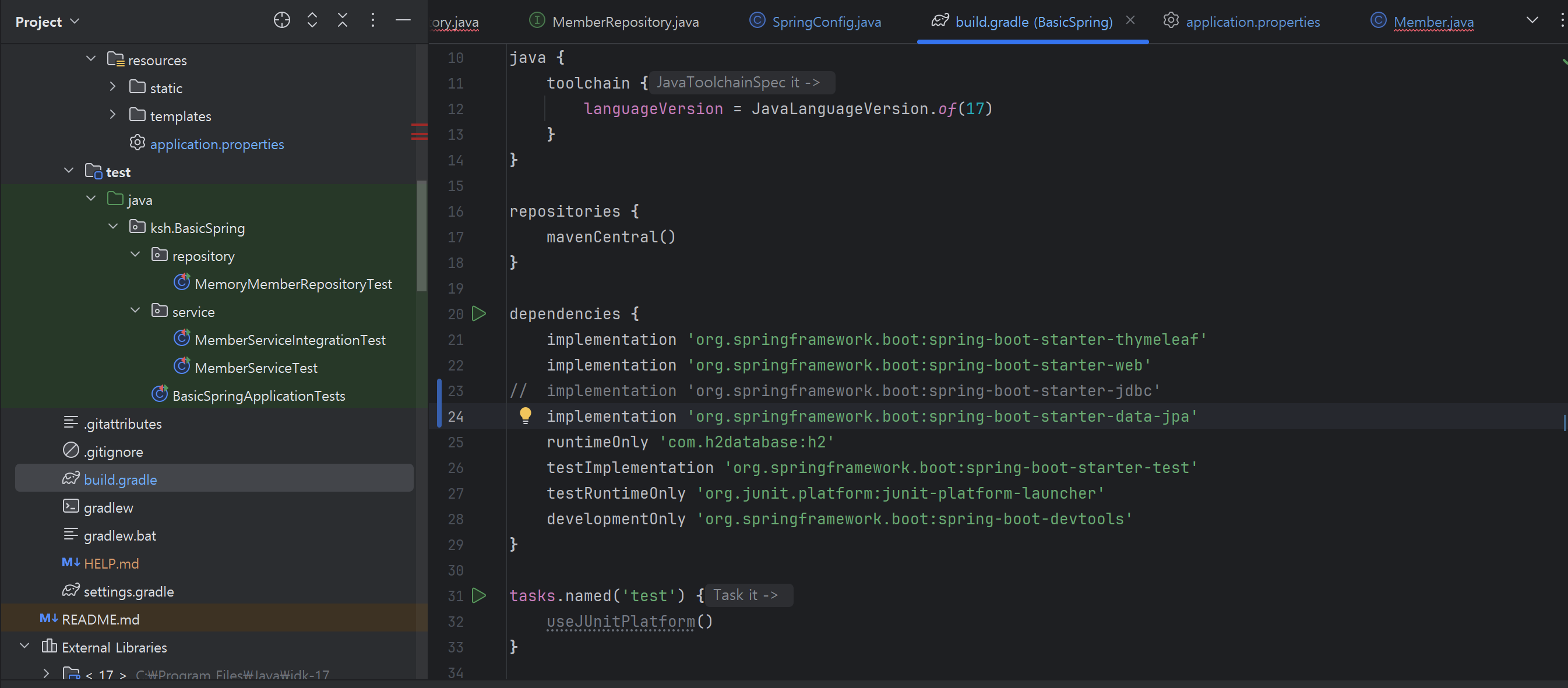Expand the templates folder
Image resolution: width=1568 pixels, height=688 pixels.
coord(112,115)
